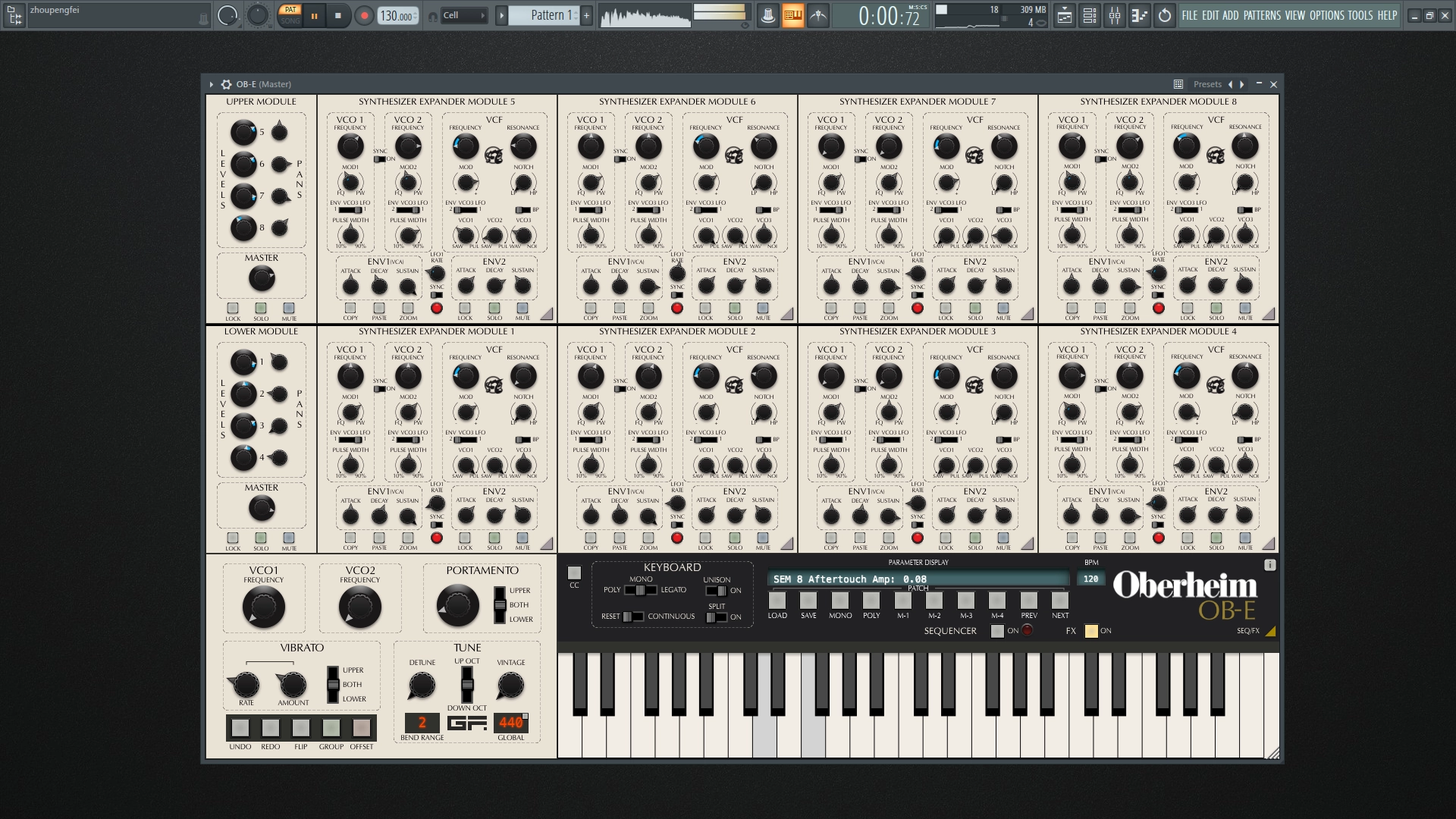This screenshot has height=819, width=1456.
Task: Click the LOAD patch button
Action: (x=777, y=601)
